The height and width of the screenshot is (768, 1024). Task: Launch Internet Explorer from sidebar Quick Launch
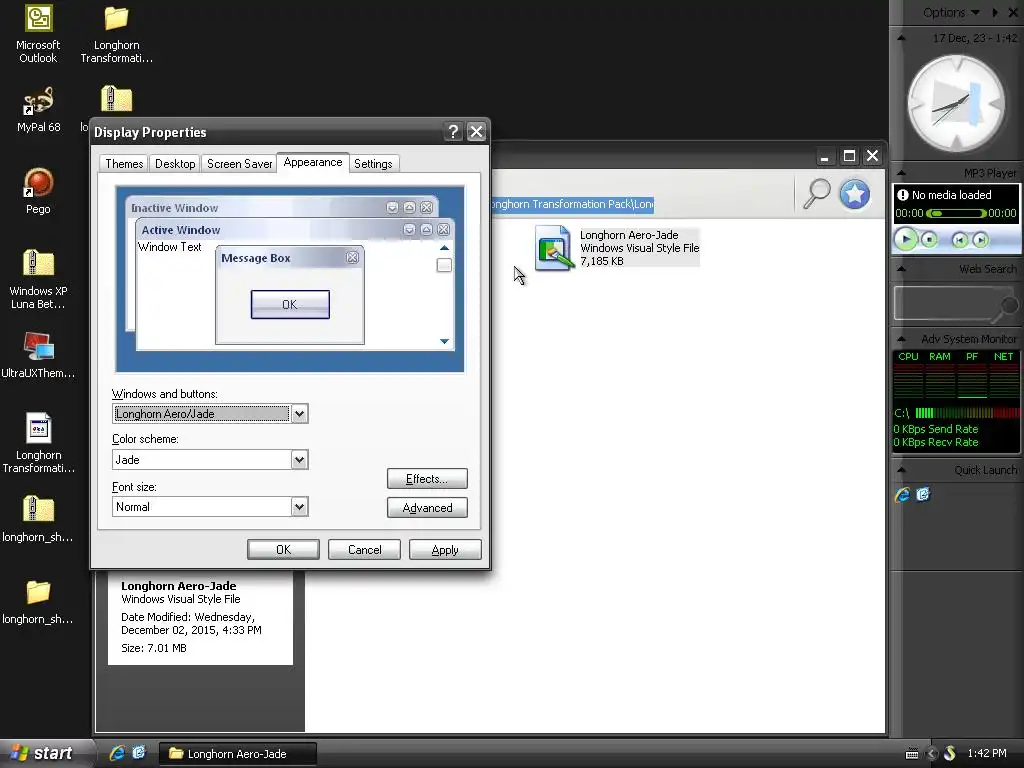(x=903, y=494)
